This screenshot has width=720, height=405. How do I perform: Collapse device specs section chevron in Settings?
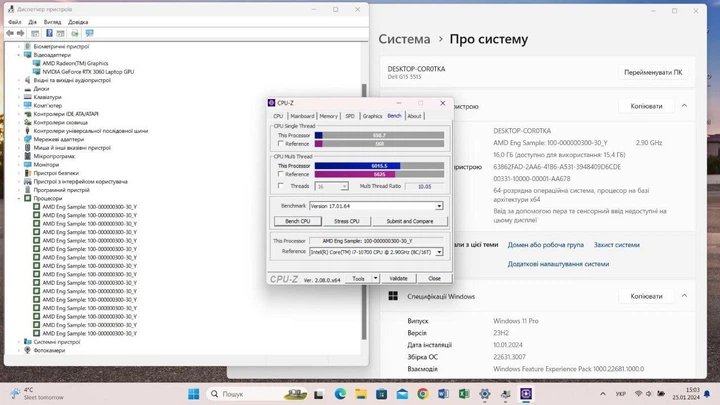tap(684, 106)
